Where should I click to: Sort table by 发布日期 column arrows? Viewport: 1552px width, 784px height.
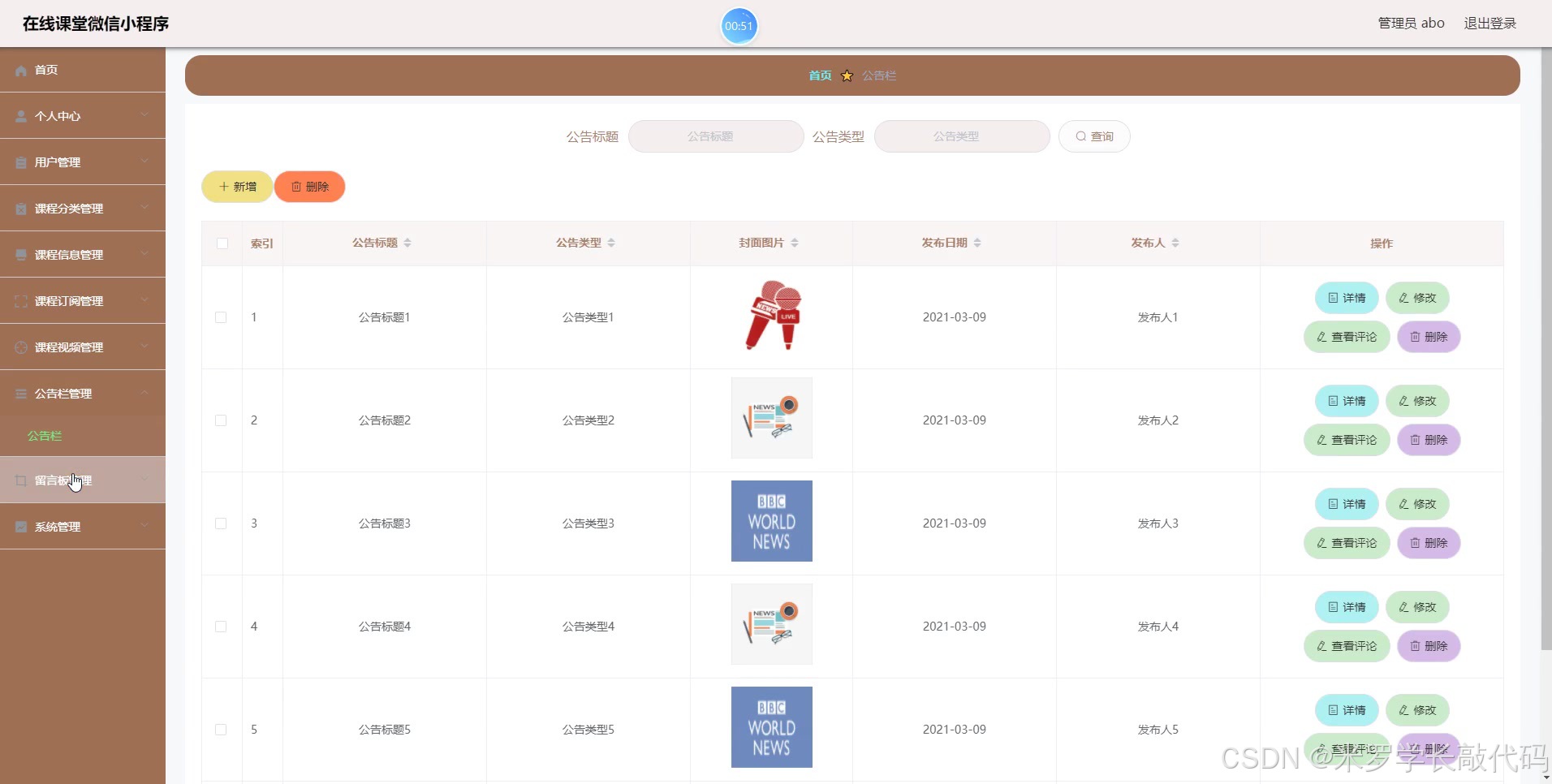(x=979, y=242)
